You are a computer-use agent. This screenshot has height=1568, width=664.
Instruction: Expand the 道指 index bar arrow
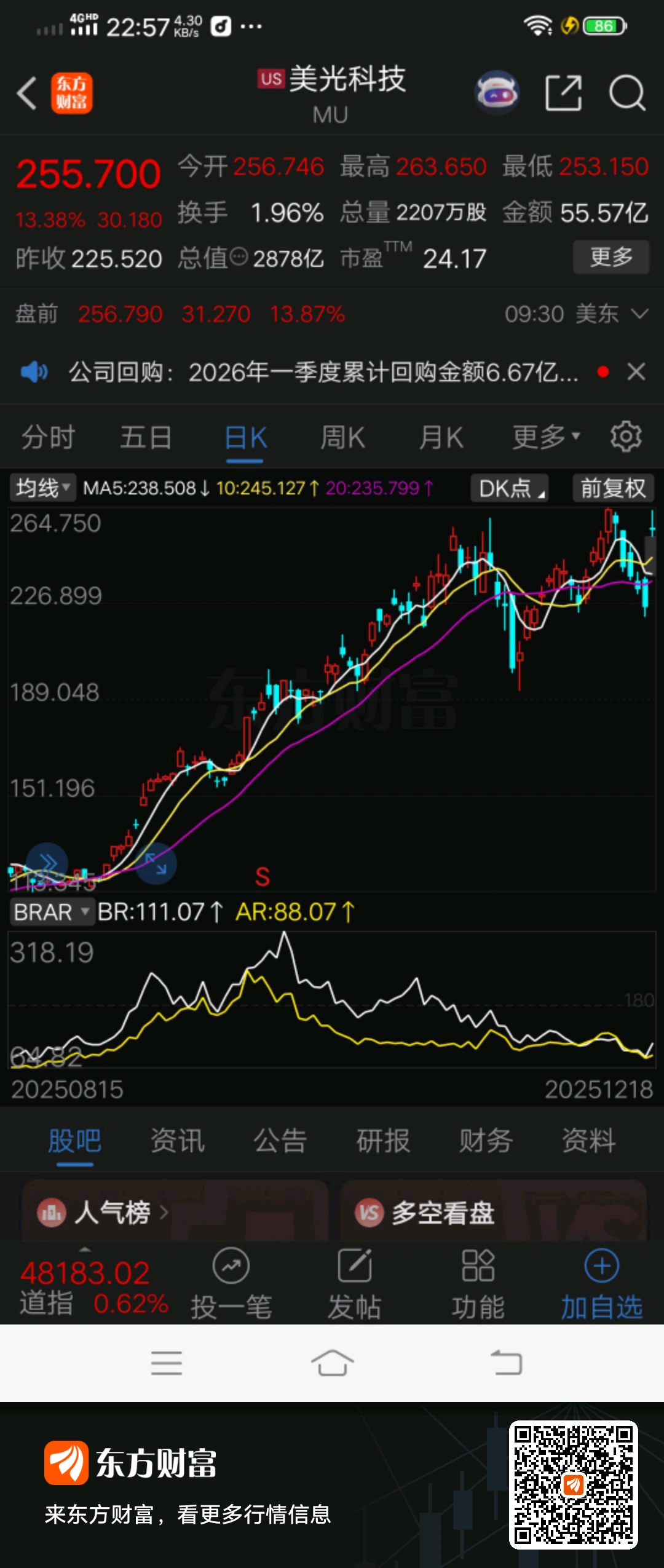point(85,1249)
